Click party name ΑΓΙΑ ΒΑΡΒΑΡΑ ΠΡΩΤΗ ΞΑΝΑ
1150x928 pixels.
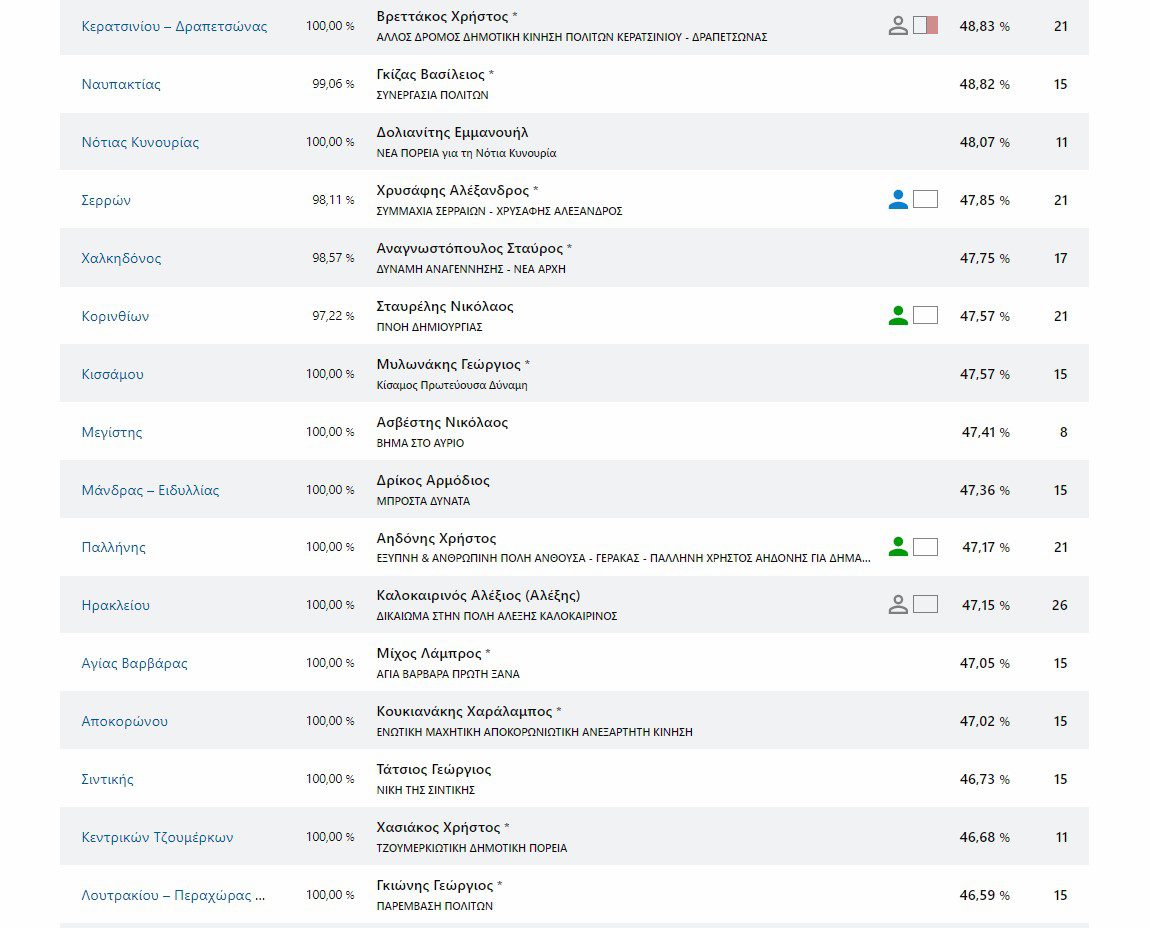pos(448,674)
